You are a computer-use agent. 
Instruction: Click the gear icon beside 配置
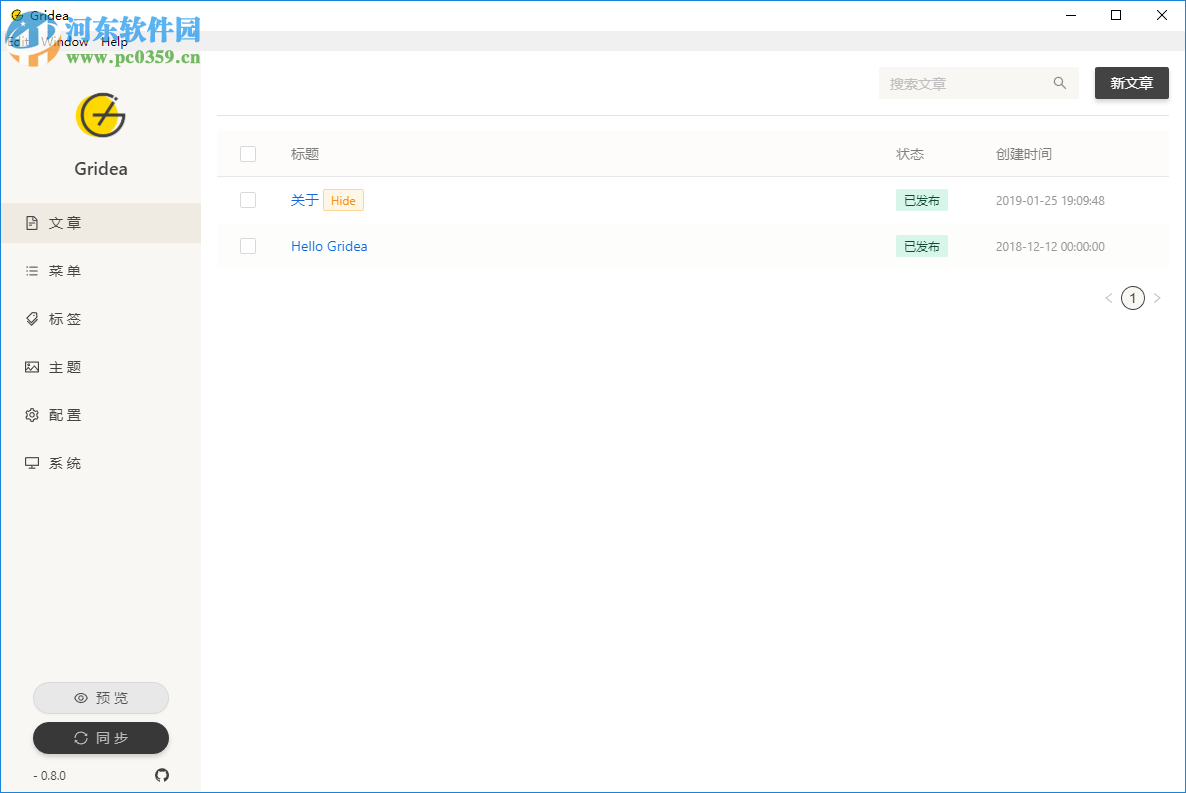(x=32, y=415)
